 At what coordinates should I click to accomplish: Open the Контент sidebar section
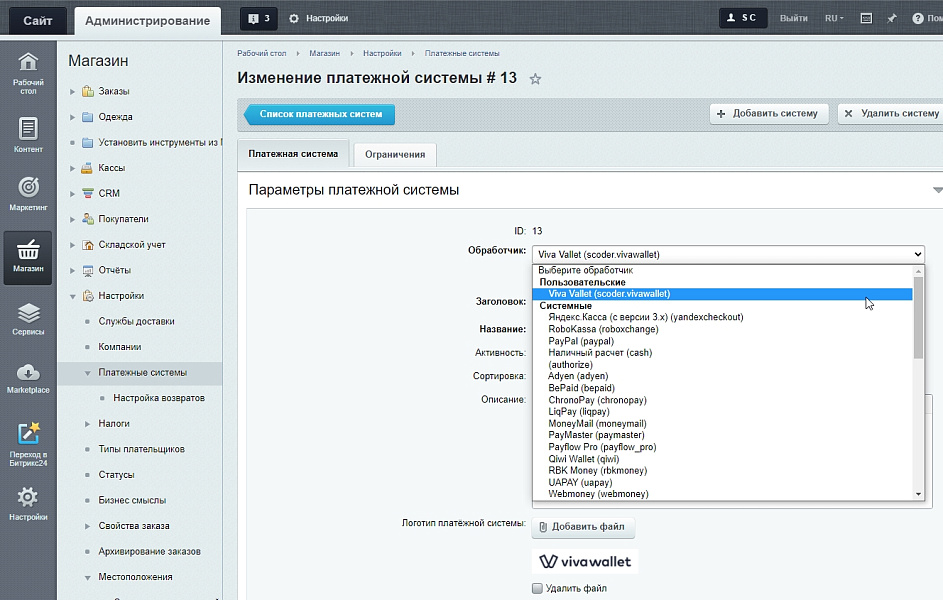28,135
